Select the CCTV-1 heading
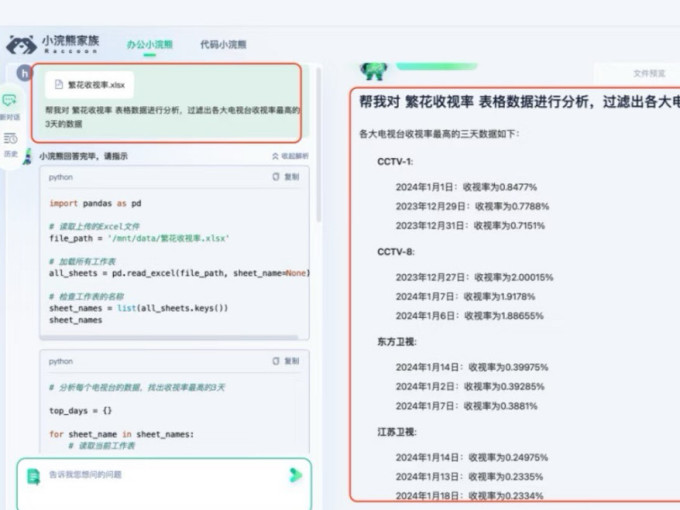 pyautogui.click(x=395, y=162)
